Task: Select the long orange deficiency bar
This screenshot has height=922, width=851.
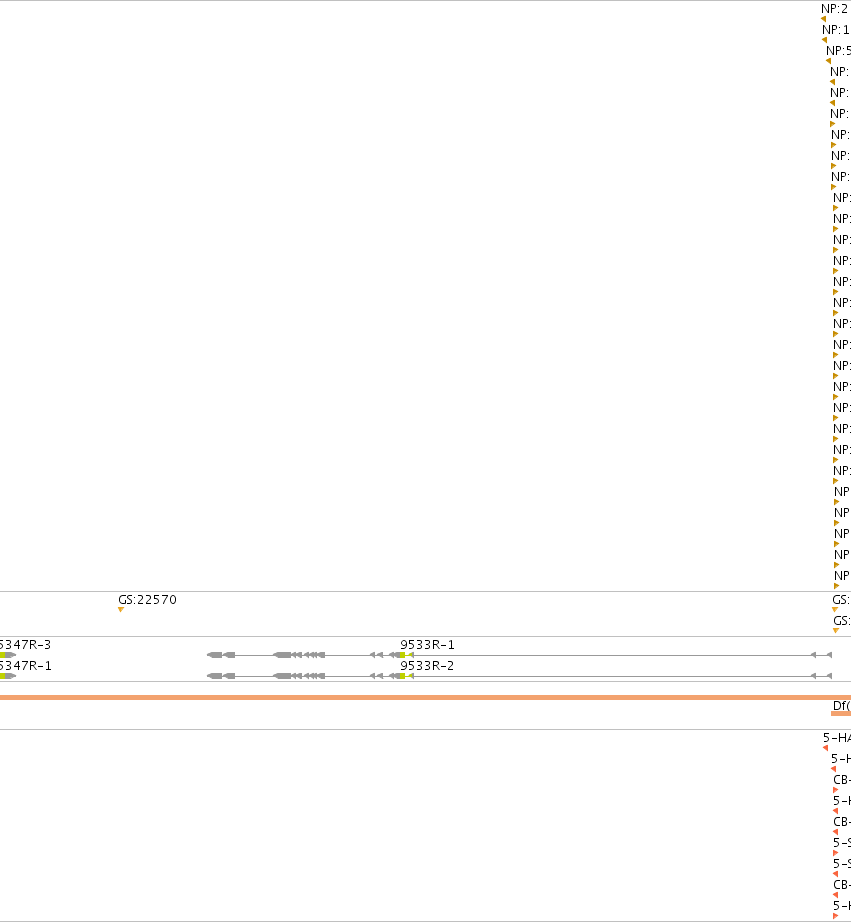Action: click(425, 697)
